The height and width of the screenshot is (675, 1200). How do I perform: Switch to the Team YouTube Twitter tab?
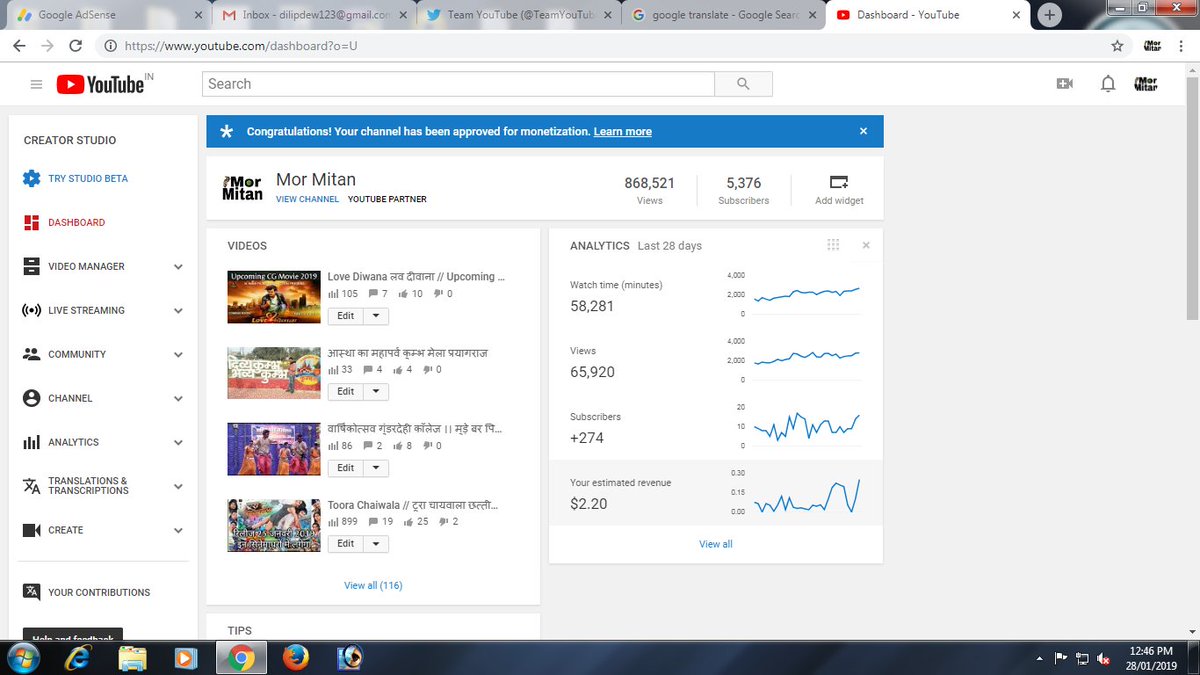click(516, 15)
